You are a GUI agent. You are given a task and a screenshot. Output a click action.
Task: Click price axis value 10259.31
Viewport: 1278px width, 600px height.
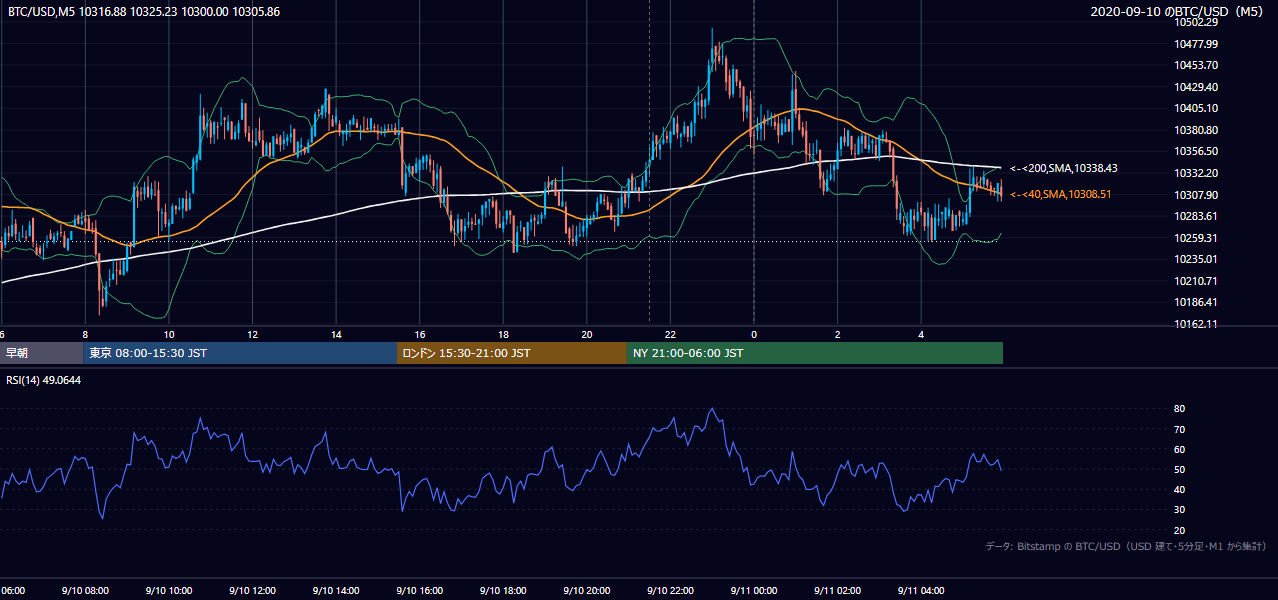(x=1196, y=238)
